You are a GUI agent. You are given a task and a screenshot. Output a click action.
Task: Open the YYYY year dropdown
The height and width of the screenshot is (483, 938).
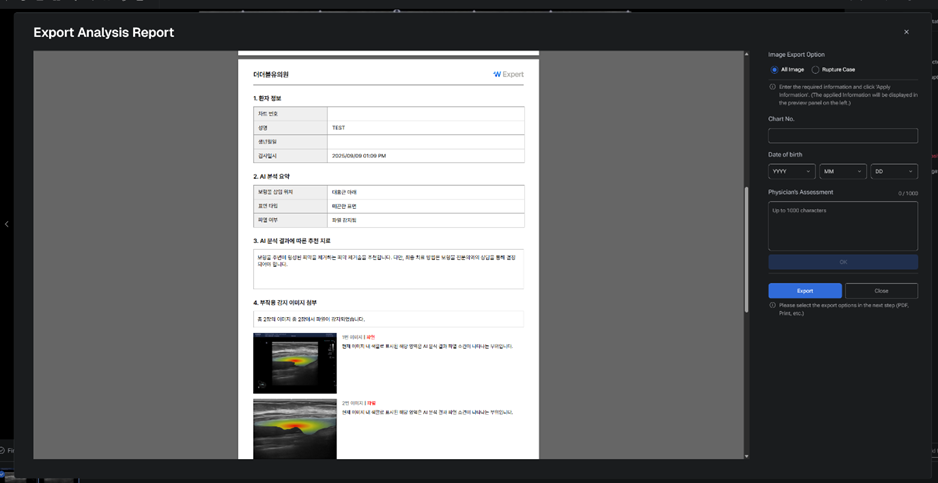(791, 171)
